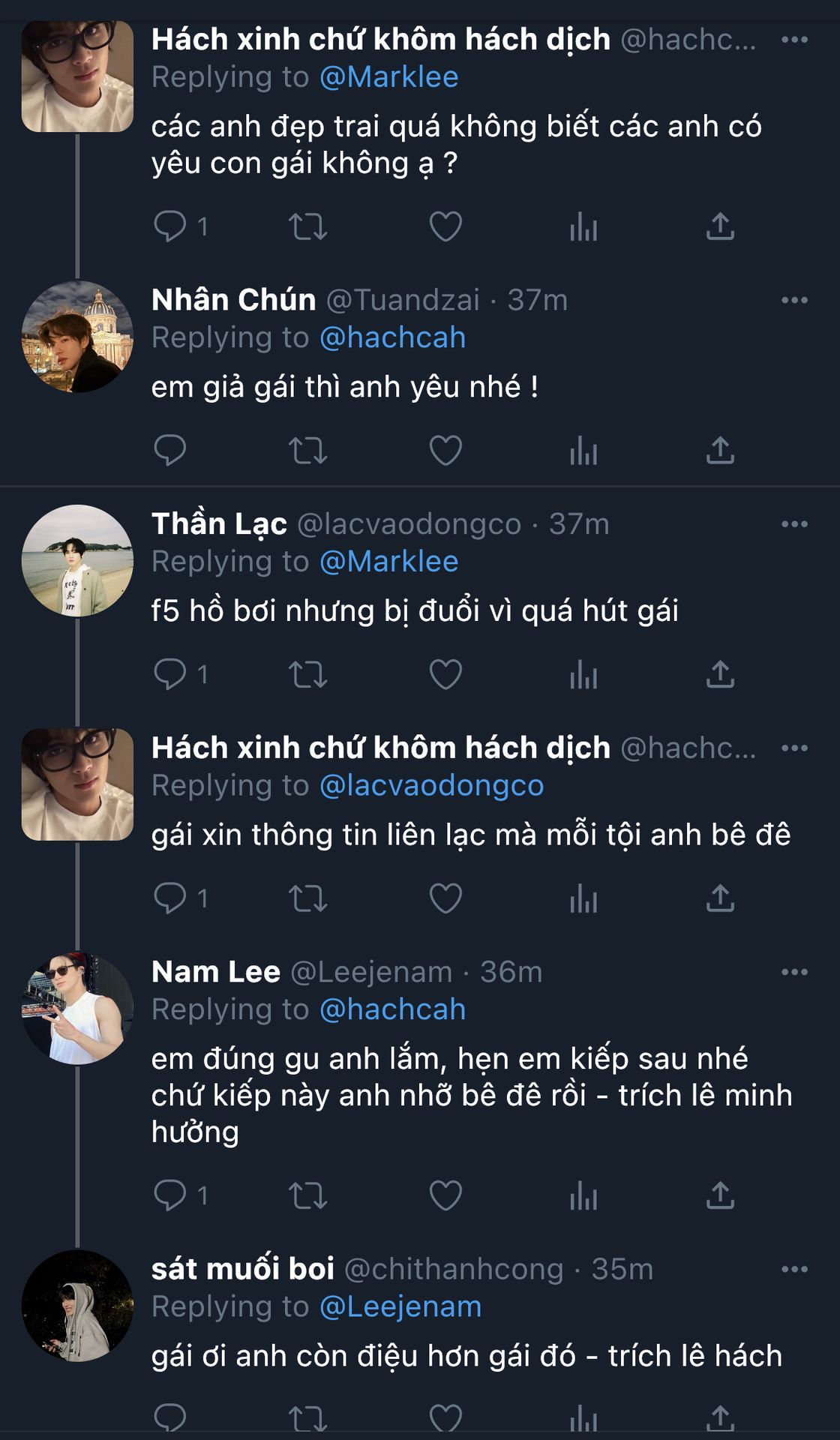Image resolution: width=840 pixels, height=1440 pixels.
Task: Tap Nhân Chún's profile picture
Action: 77,337
